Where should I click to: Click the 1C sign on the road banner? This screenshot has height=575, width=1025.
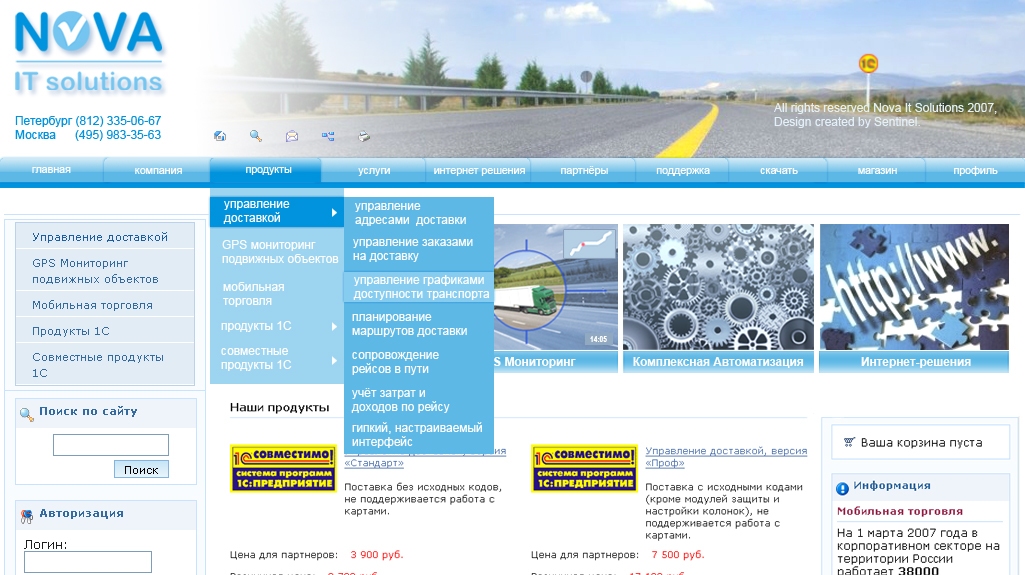click(868, 63)
